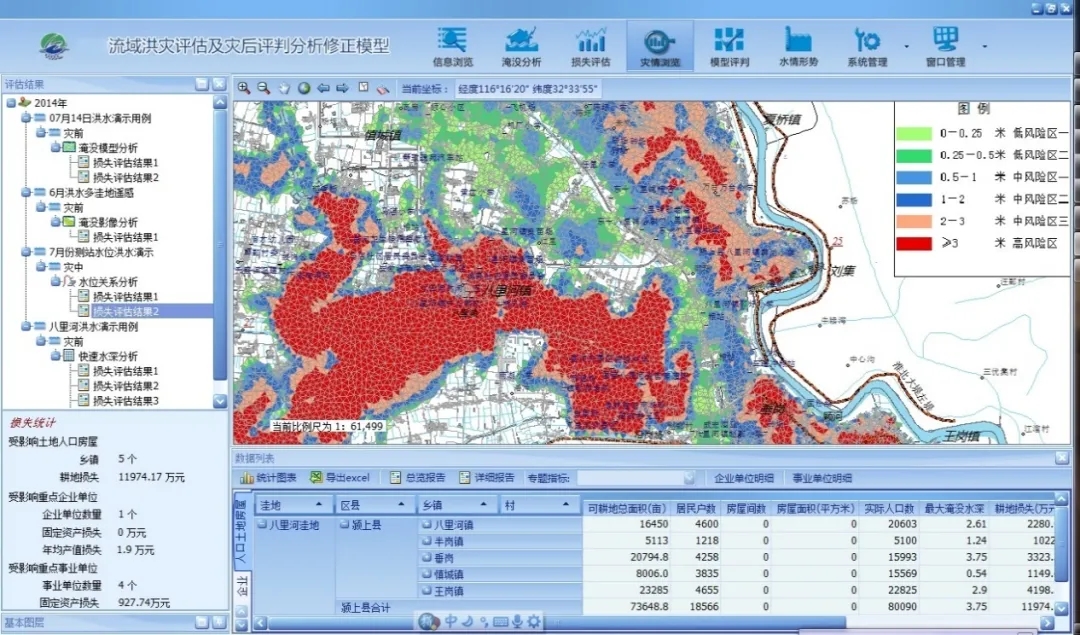The image size is (1080, 635).
Task: Open the 专题指标 combo box
Action: click(635, 478)
